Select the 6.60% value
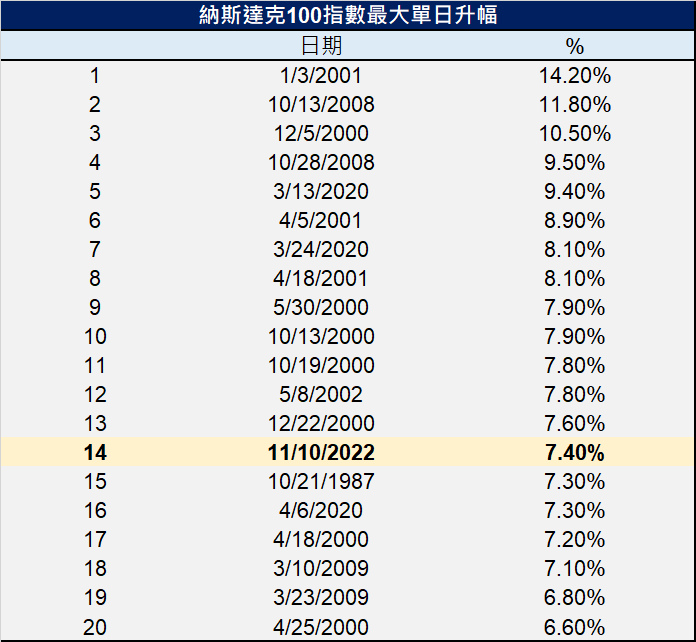This screenshot has width=696, height=642. 575,627
